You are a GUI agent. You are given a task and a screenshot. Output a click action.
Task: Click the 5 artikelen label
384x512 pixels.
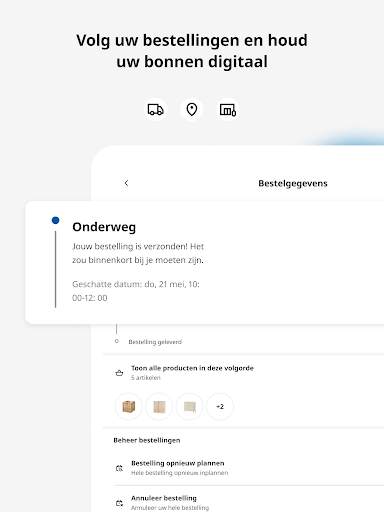click(x=146, y=378)
